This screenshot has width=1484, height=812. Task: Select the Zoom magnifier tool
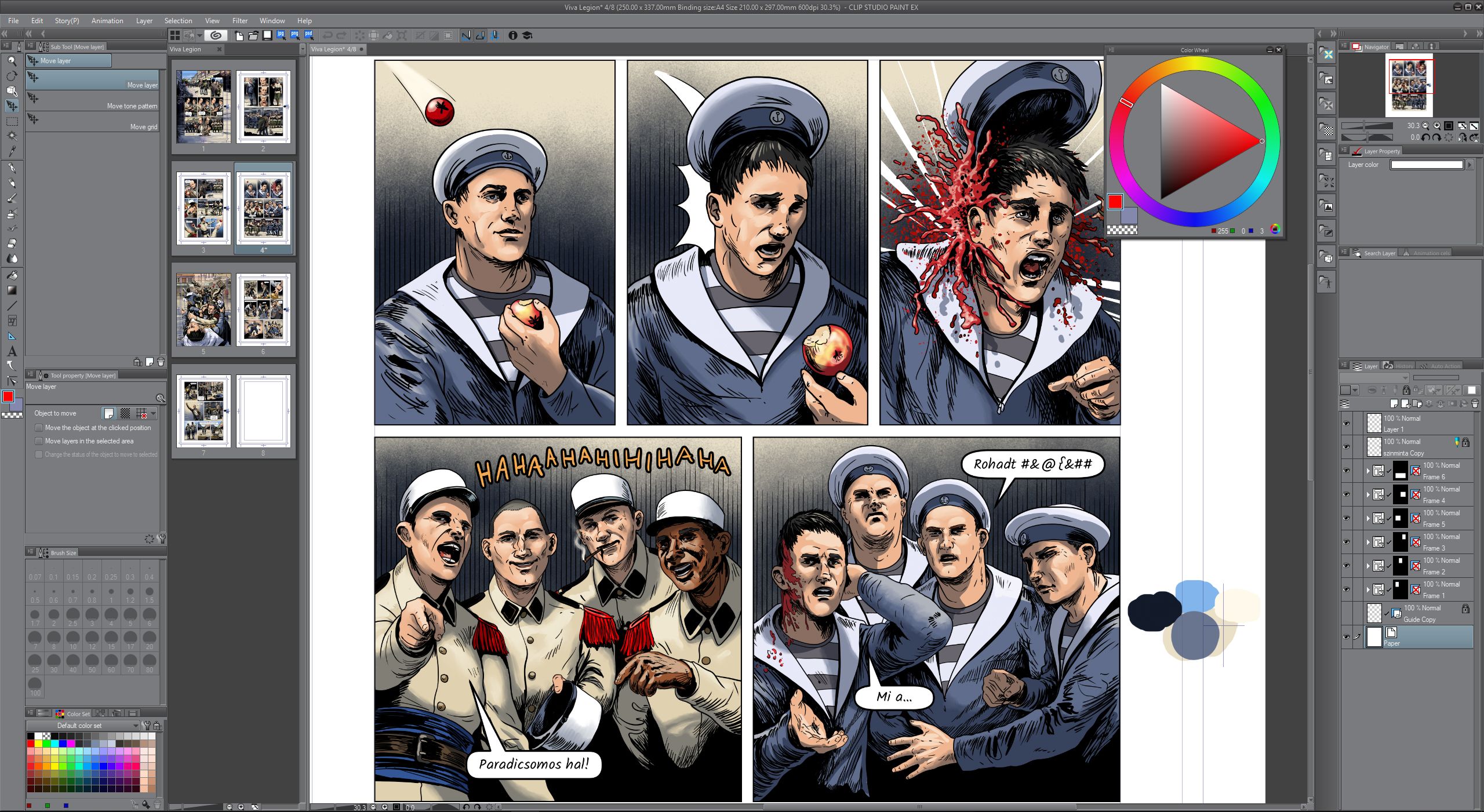point(12,61)
